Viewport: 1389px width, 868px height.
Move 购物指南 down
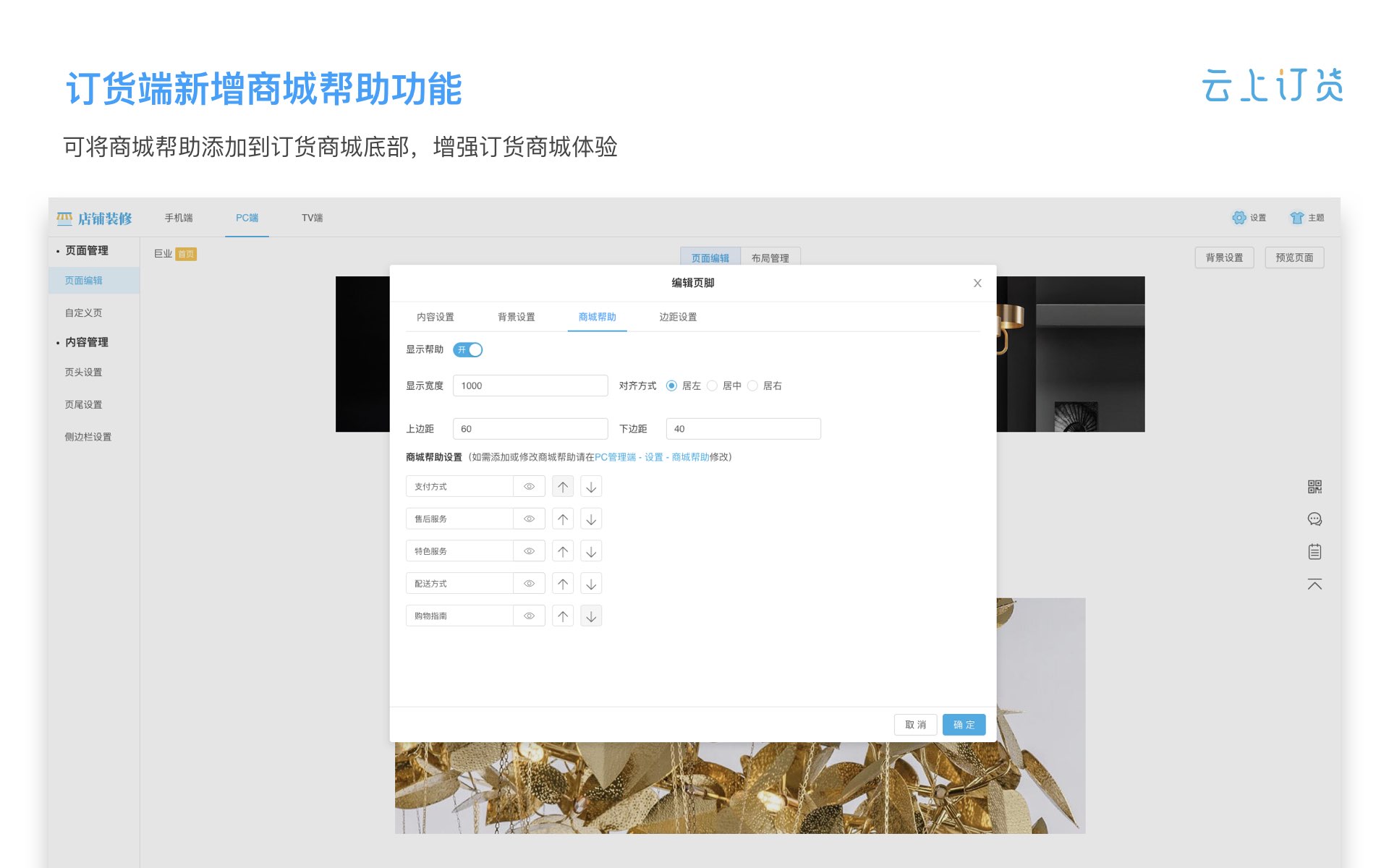click(591, 616)
